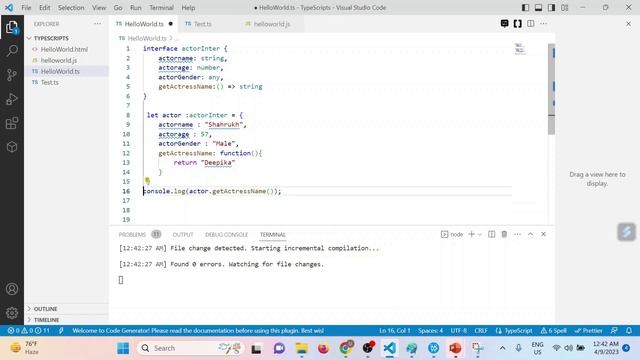Open the Selection menu
Viewport: 640px width, 360px height.
pos(71,8)
